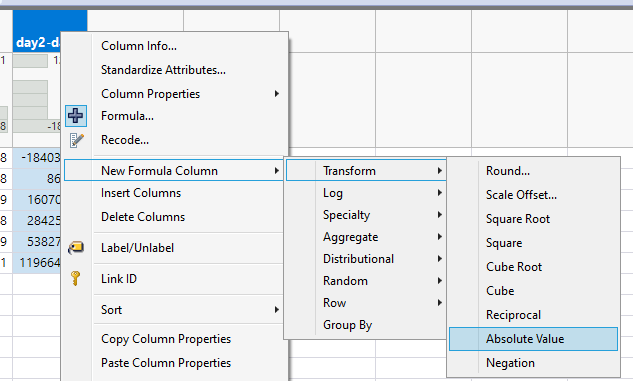Viewport: 633px width, 381px height.
Task: Select Scale Offset... transform
Action: point(521,195)
